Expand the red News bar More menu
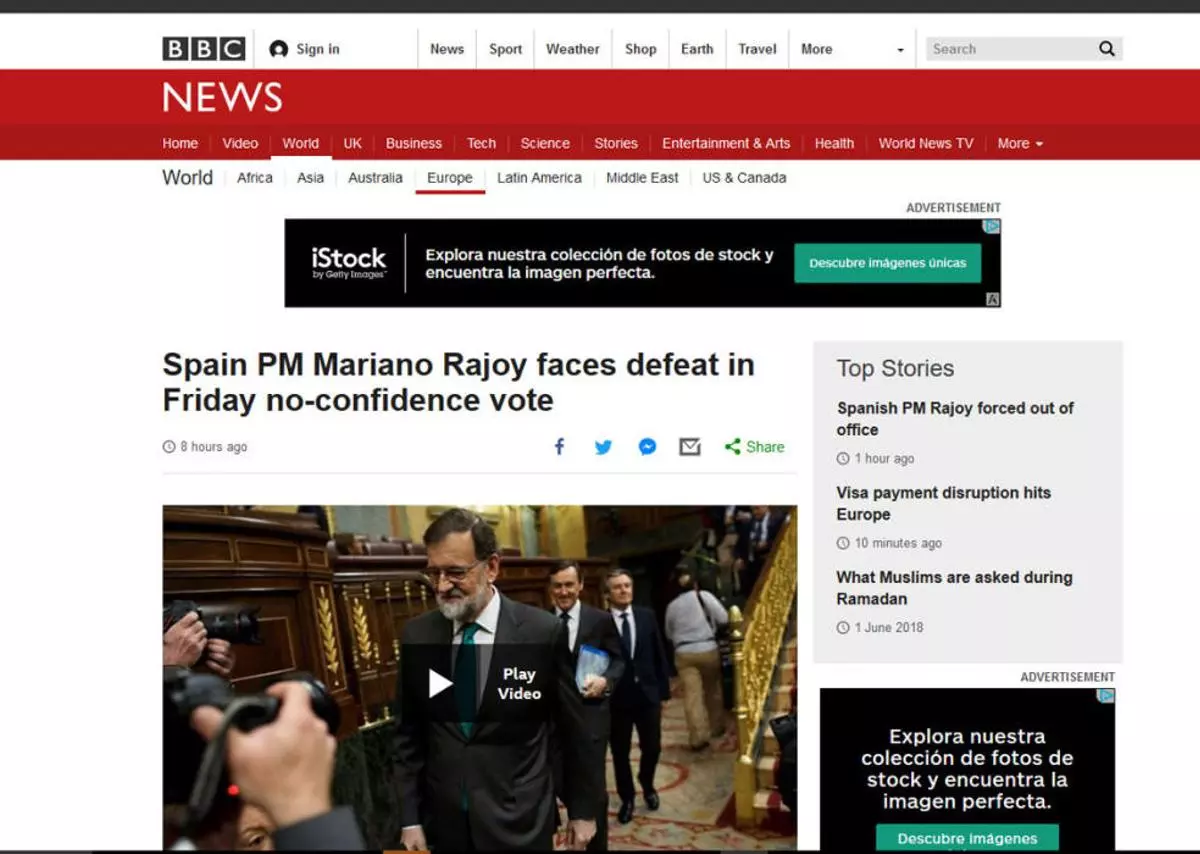 (1020, 143)
